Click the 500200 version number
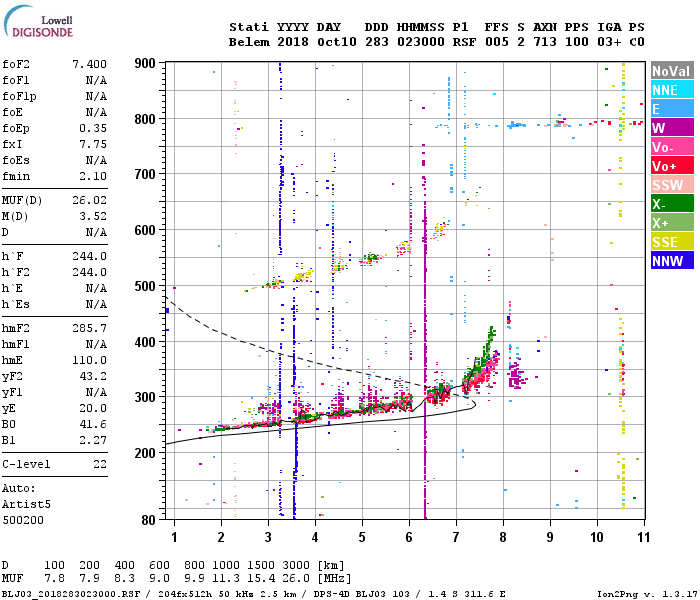This screenshot has width=700, height=600. [23, 520]
